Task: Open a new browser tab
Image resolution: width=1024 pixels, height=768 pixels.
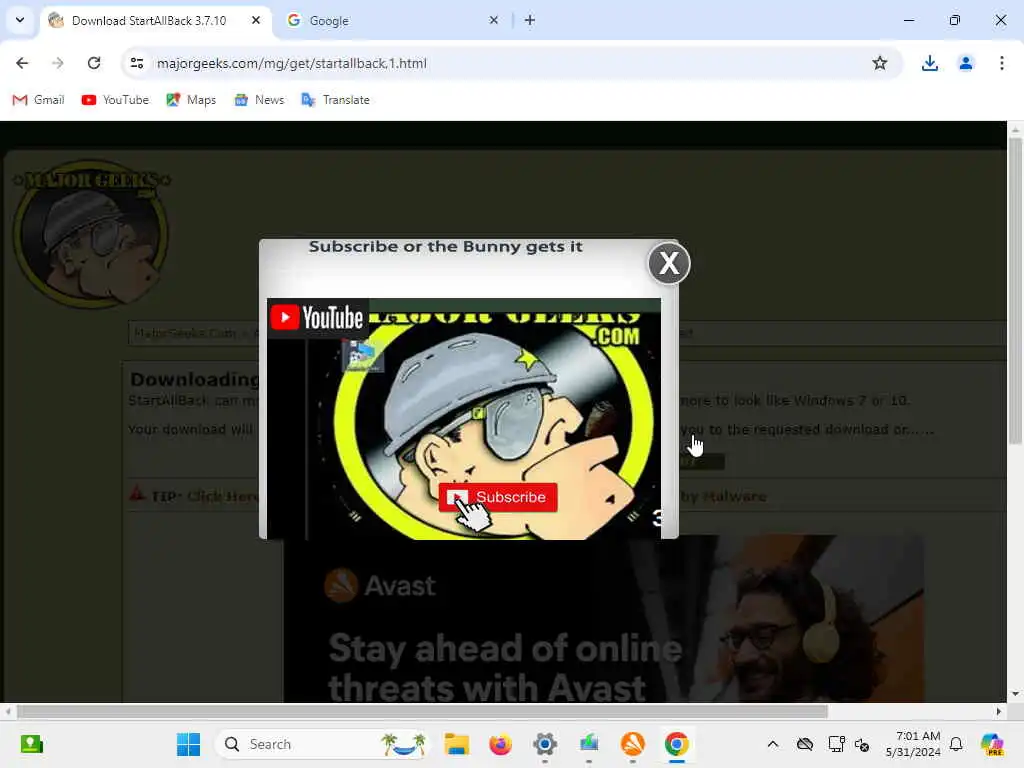Action: (x=530, y=20)
